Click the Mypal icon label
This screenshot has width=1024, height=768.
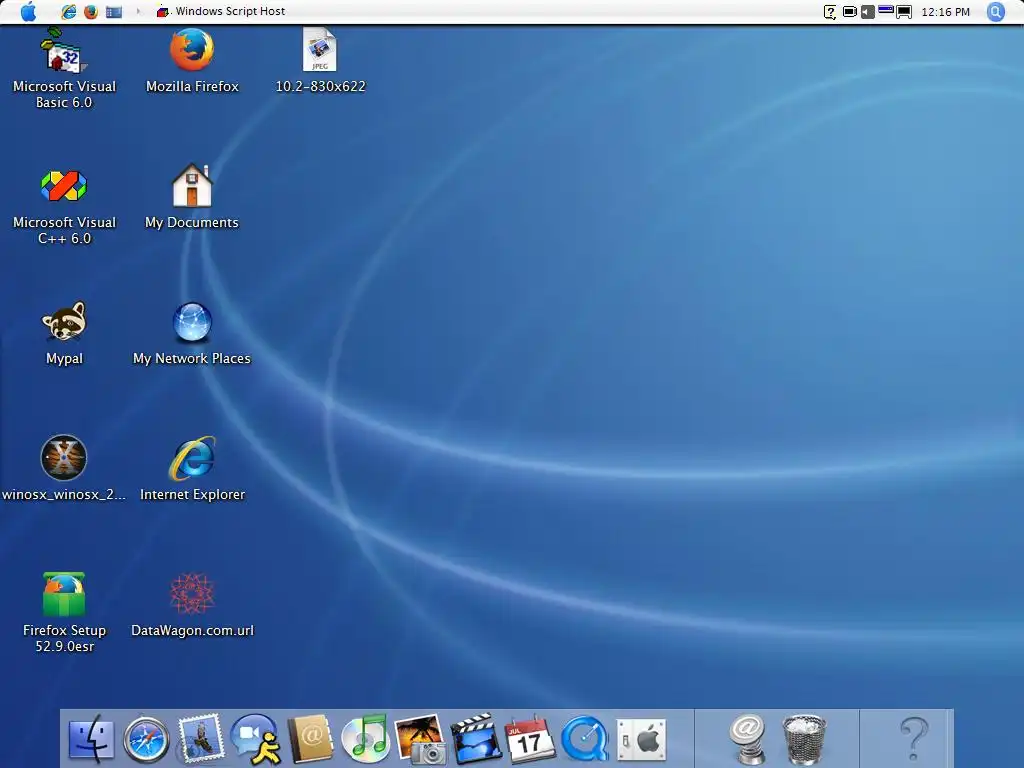coord(64,359)
